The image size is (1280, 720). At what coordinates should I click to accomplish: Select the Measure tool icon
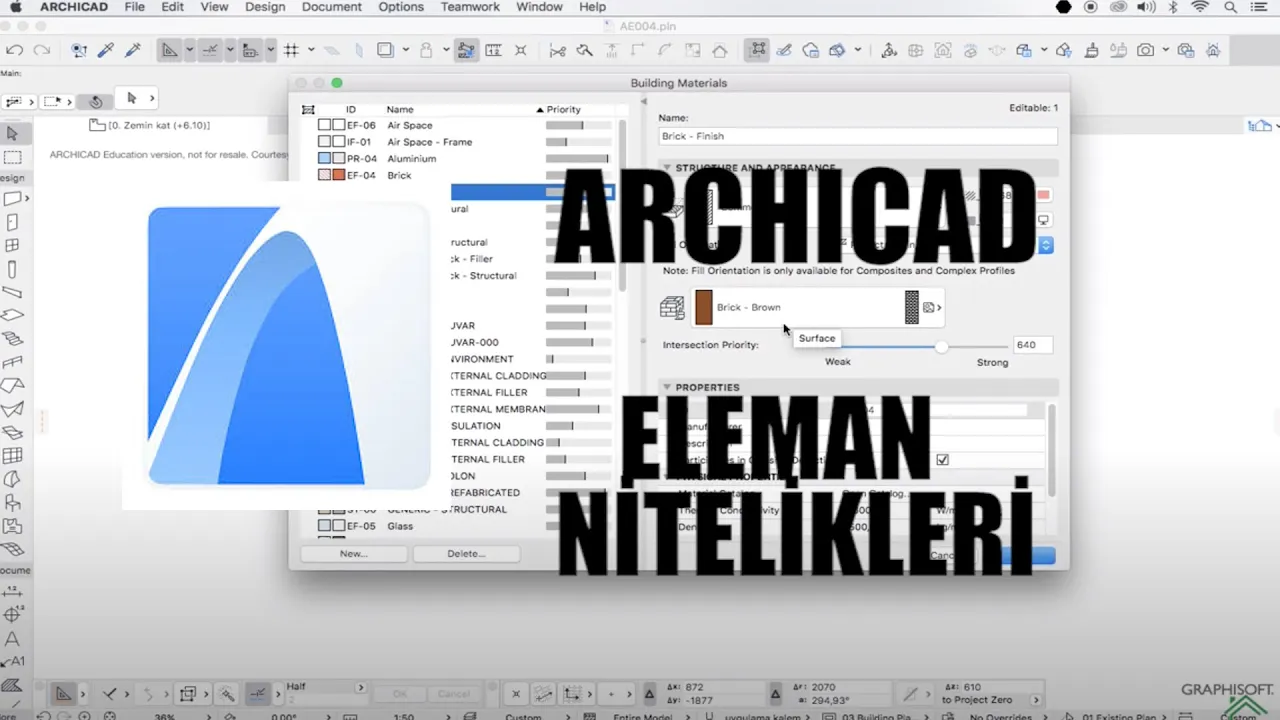(493, 50)
